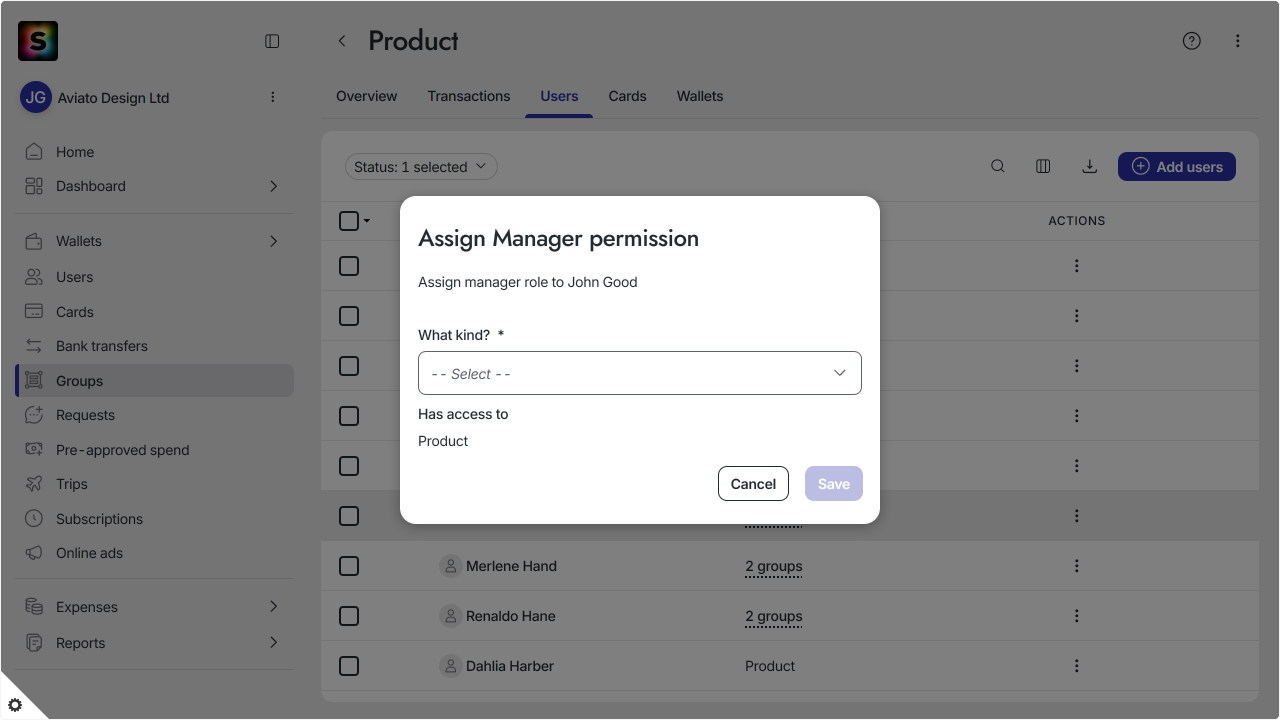Collapse the sidebar with the panel icon

[x=272, y=41]
